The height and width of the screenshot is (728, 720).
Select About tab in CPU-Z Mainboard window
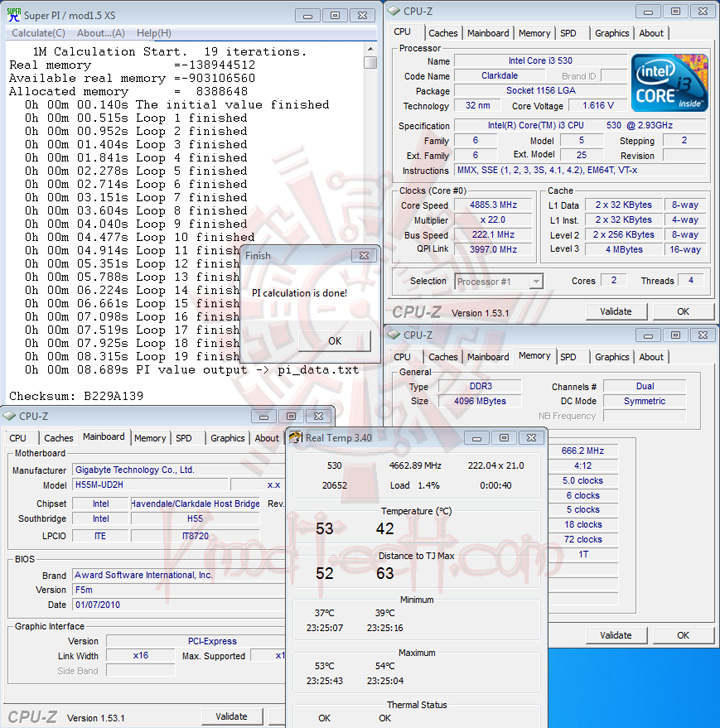[266, 438]
